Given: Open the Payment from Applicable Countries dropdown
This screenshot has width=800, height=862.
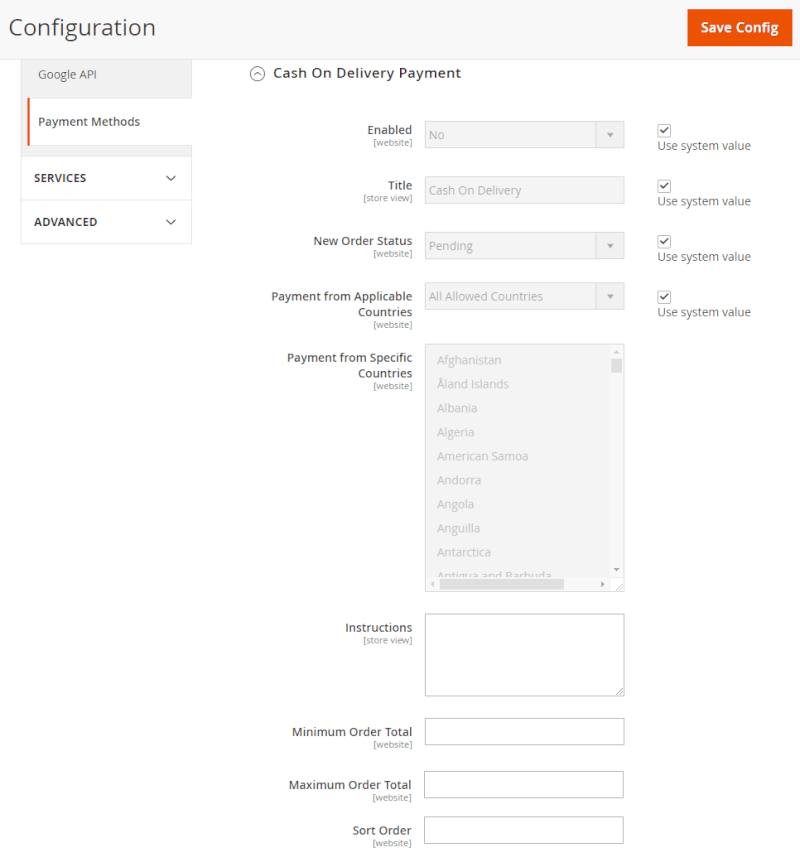Looking at the screenshot, I should point(524,295).
